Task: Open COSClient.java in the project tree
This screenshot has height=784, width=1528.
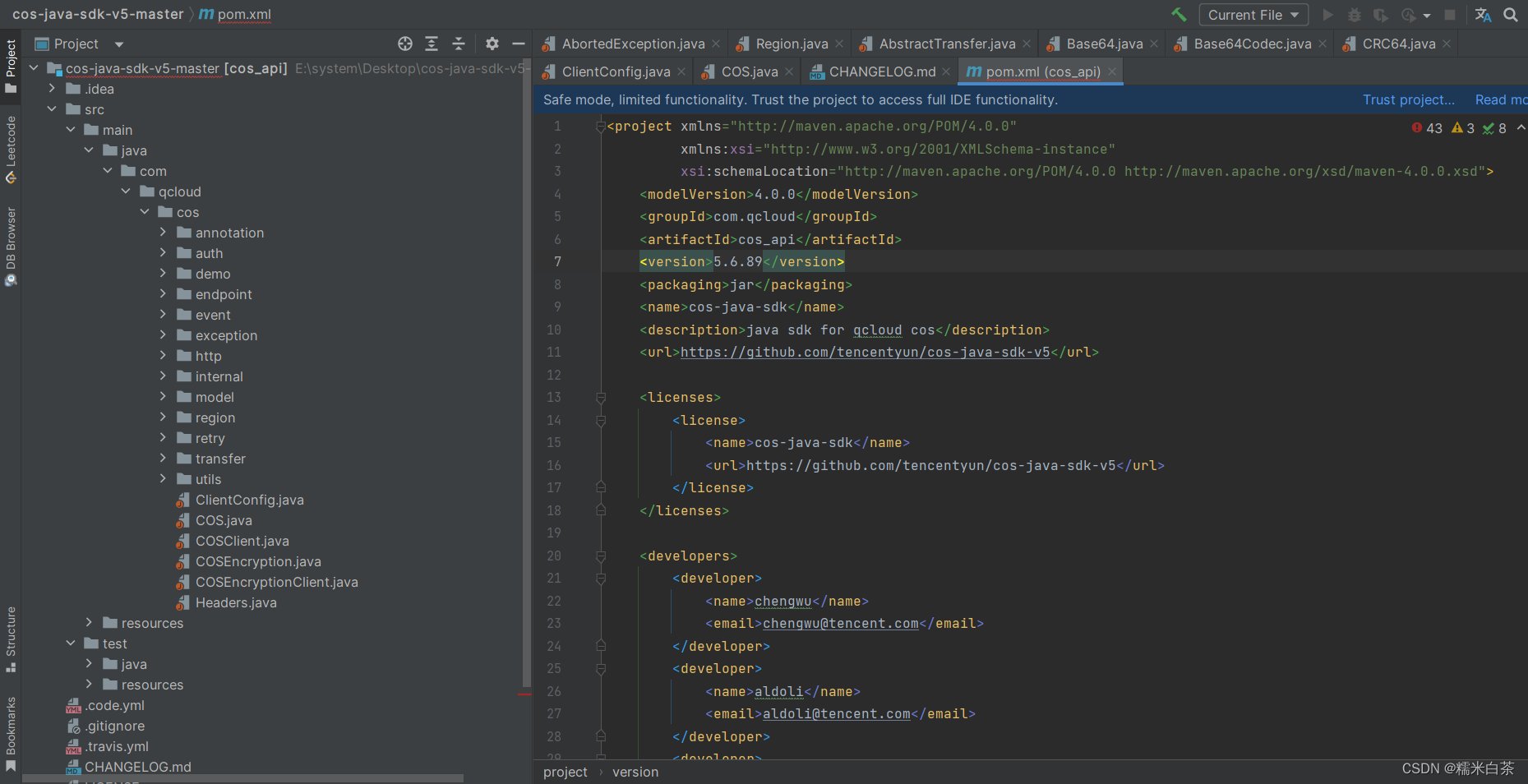Action: coord(242,541)
